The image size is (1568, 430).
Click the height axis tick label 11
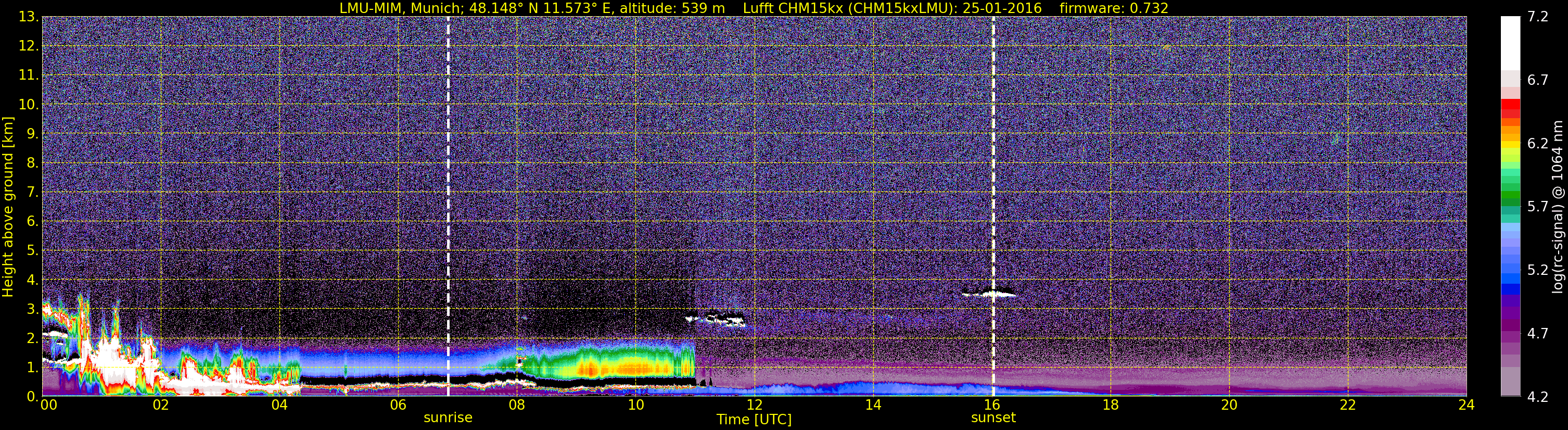point(28,75)
